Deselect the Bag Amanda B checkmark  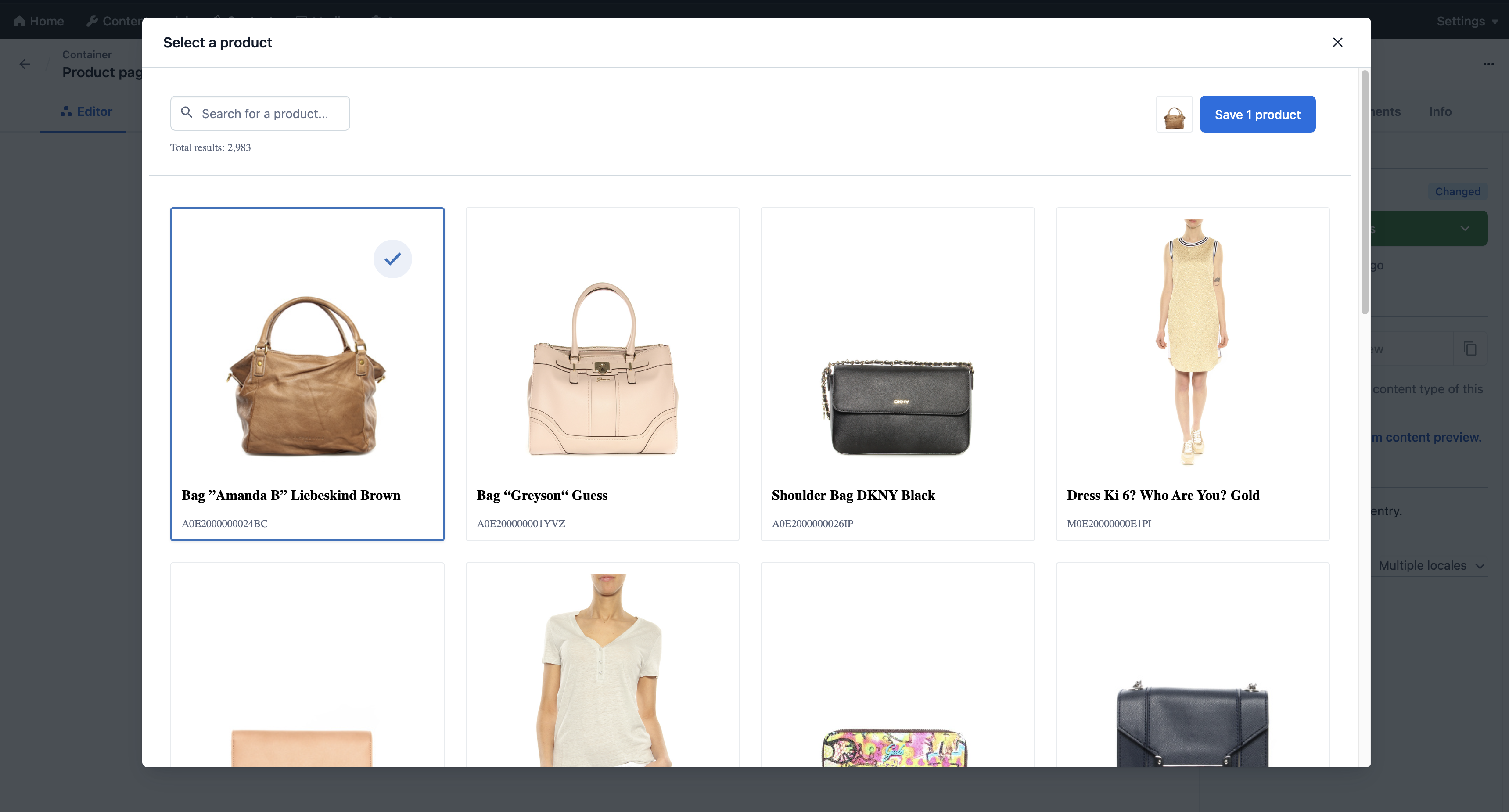click(392, 259)
